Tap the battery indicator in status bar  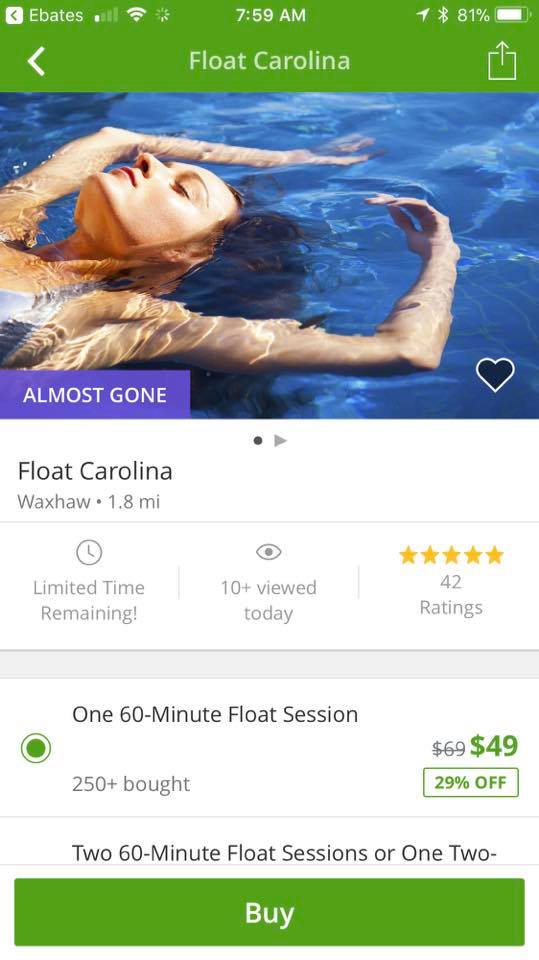coord(513,15)
